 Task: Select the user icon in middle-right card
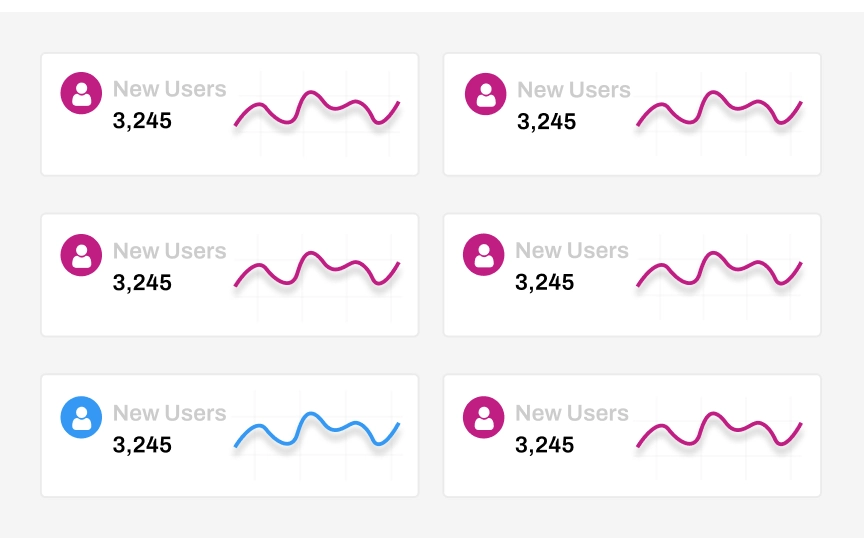pos(484,255)
